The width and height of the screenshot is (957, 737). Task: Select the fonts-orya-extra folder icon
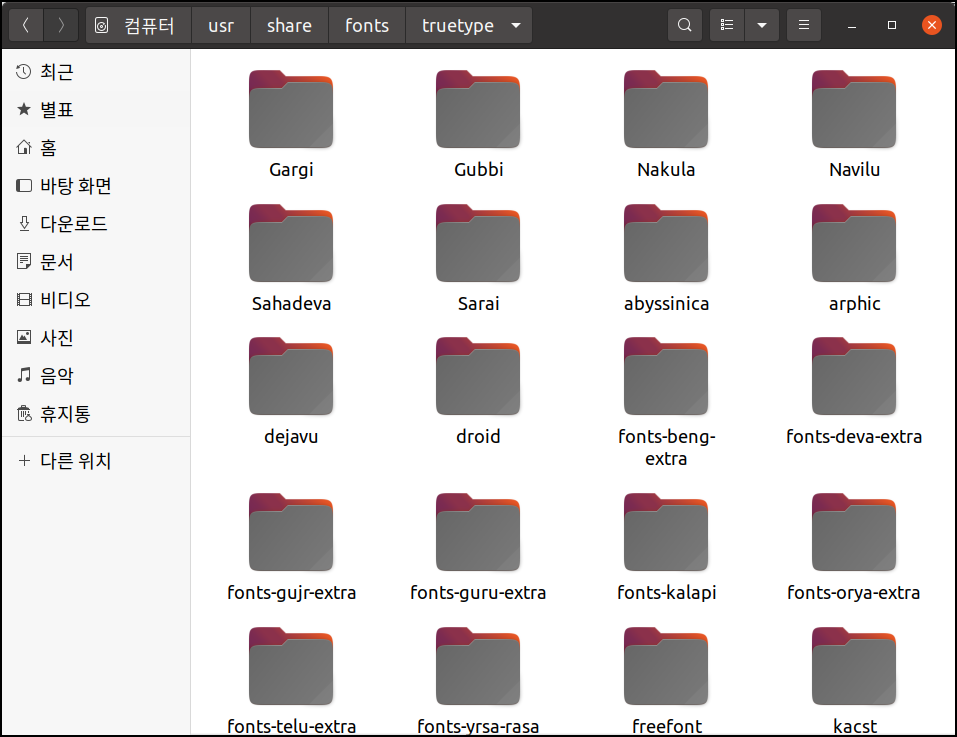tap(854, 532)
